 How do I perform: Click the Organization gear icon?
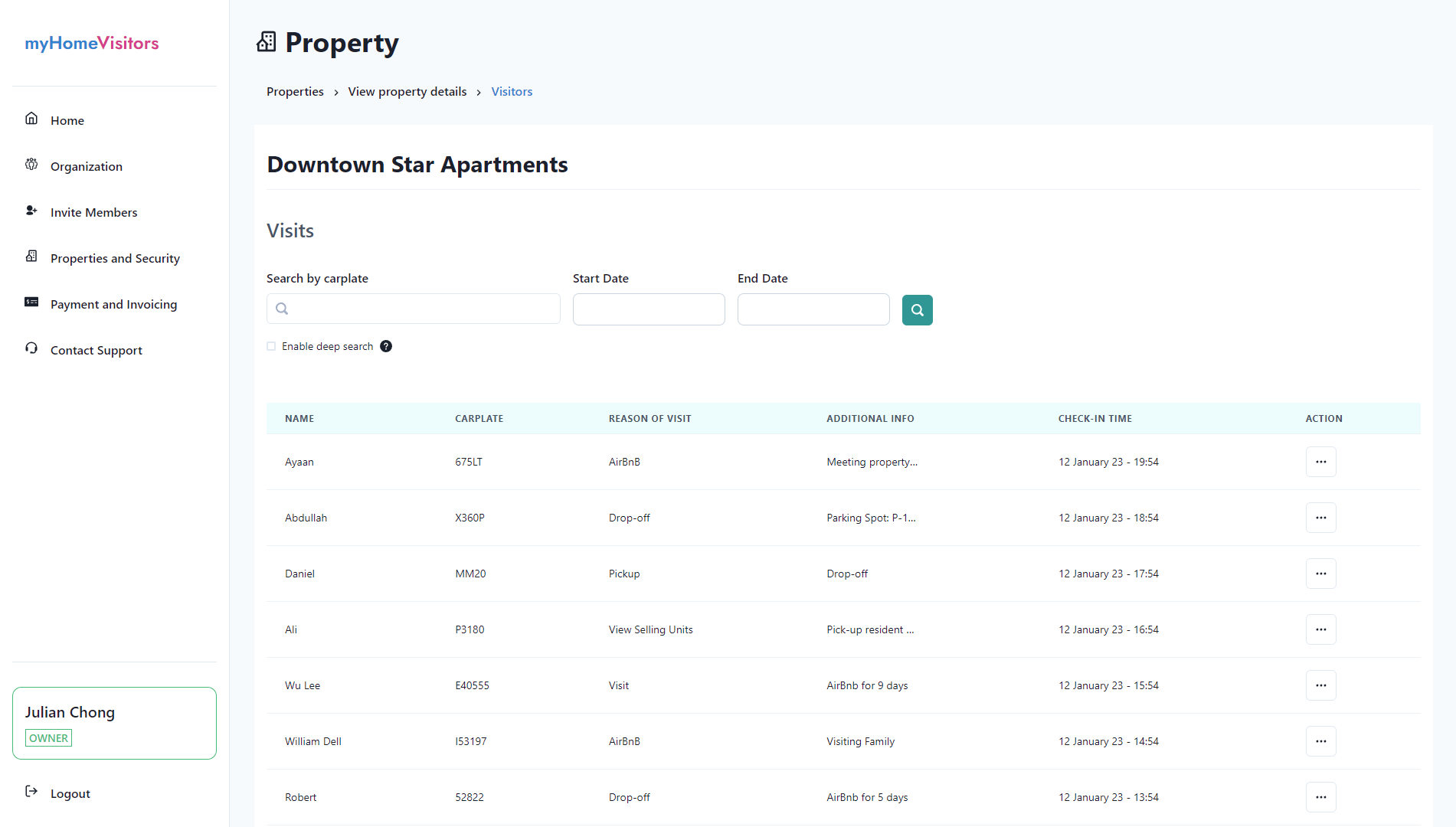(x=31, y=165)
